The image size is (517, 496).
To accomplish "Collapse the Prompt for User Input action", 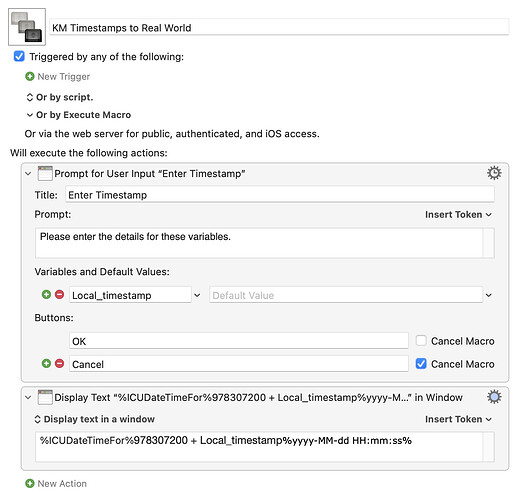I will point(28,174).
